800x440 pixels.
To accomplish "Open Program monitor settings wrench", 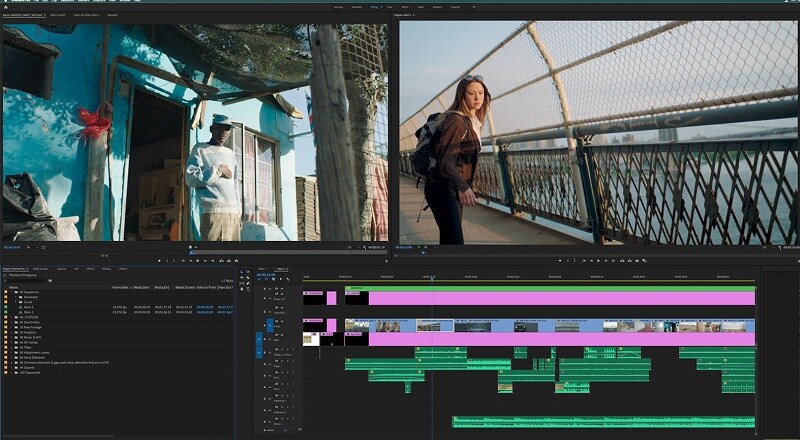I will point(780,247).
